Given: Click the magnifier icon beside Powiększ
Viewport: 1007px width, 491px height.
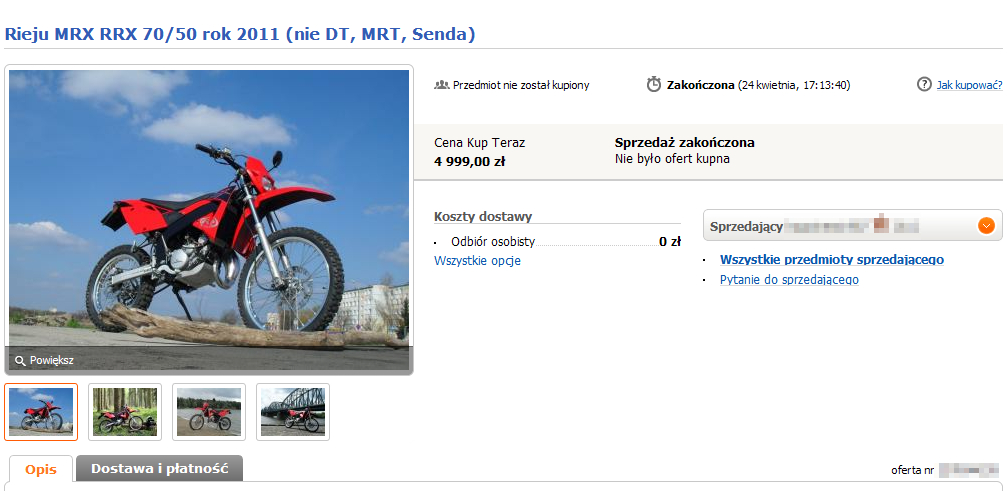Looking at the screenshot, I should [x=20, y=360].
